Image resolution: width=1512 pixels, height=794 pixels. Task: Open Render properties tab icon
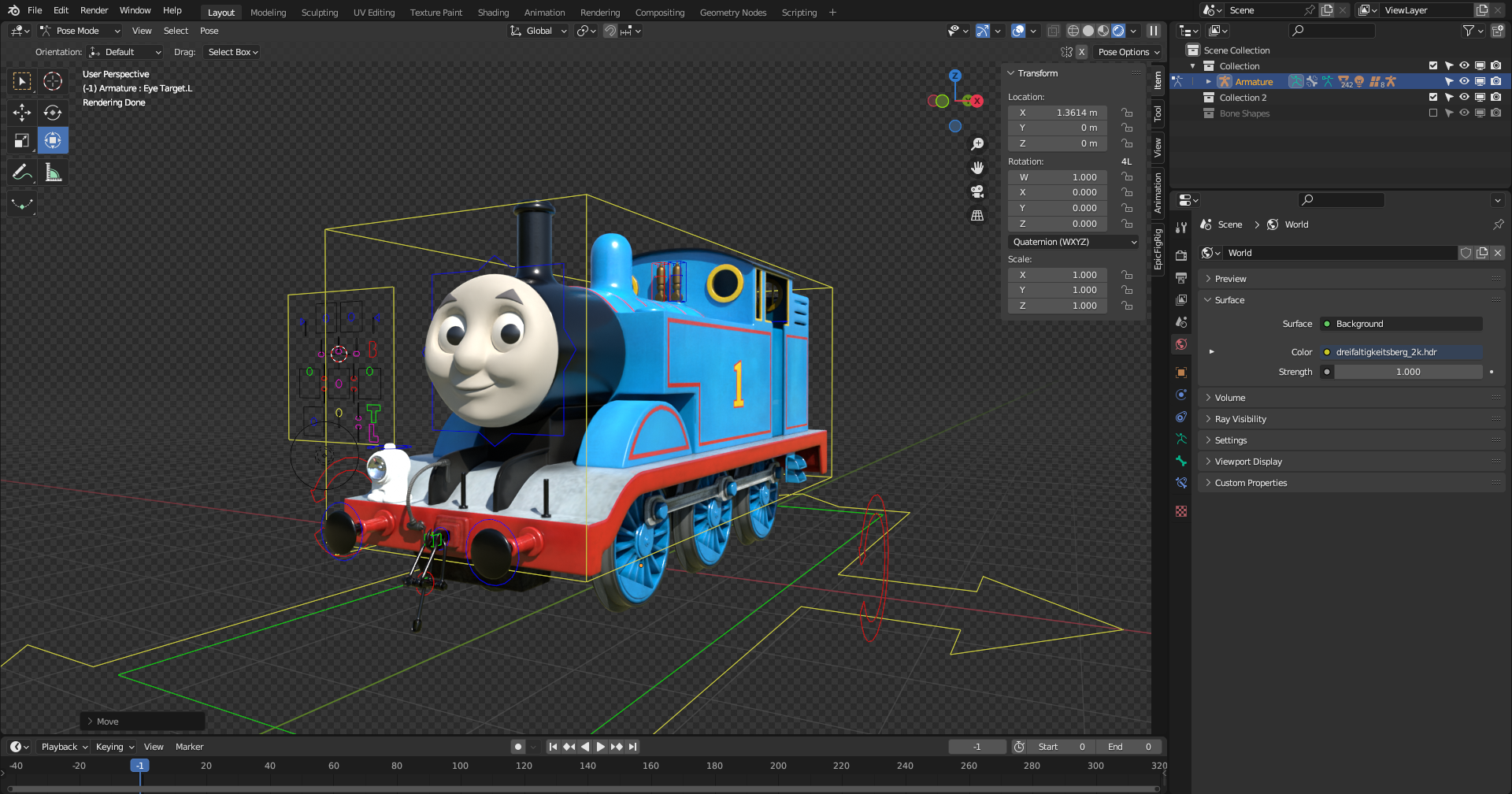[1181, 255]
